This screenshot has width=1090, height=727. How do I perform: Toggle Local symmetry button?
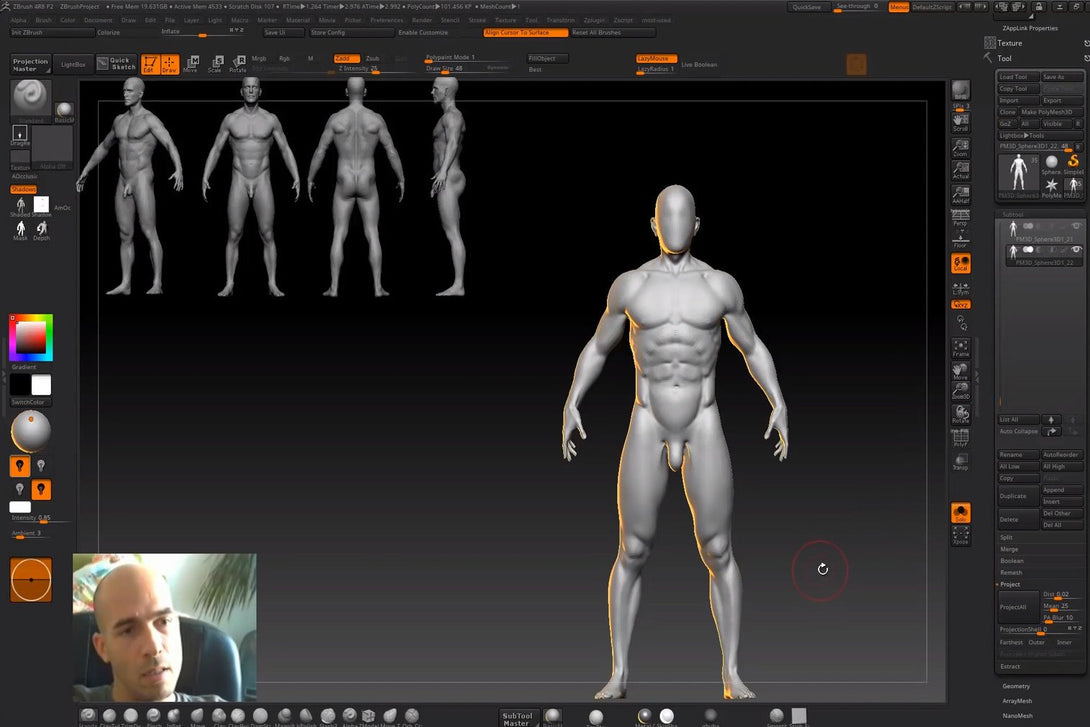coord(961,263)
